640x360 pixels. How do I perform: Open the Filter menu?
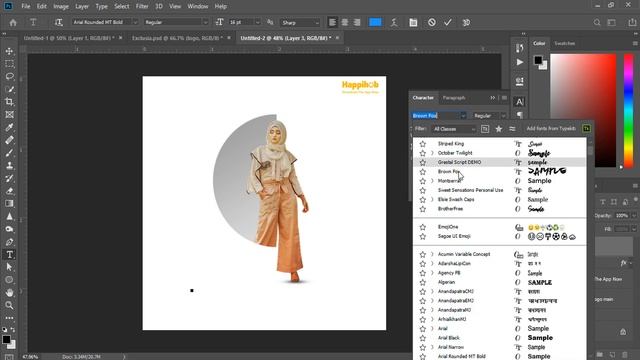coord(142,6)
